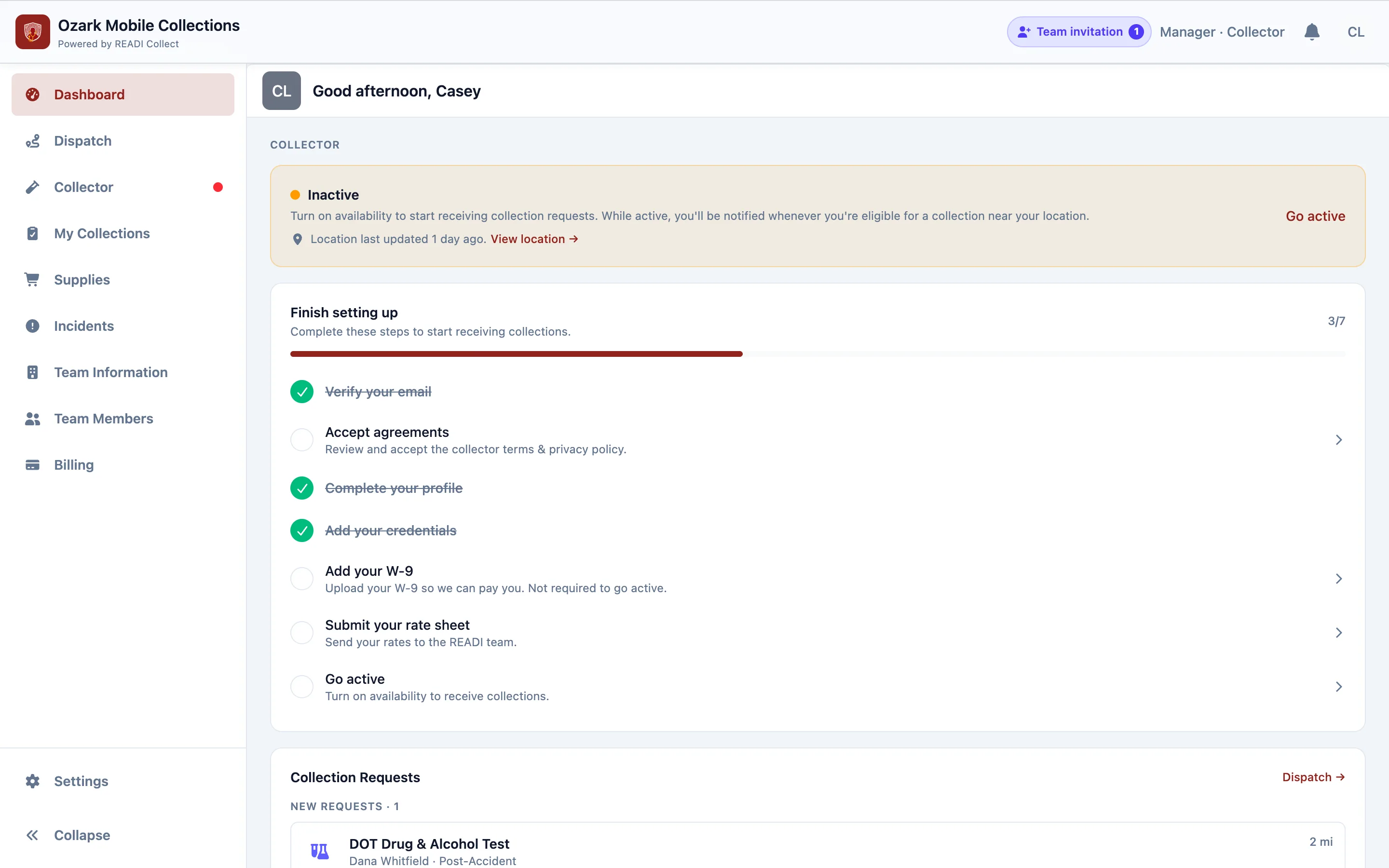
Task: Click the 2 mi distance on the request
Action: point(1321,841)
